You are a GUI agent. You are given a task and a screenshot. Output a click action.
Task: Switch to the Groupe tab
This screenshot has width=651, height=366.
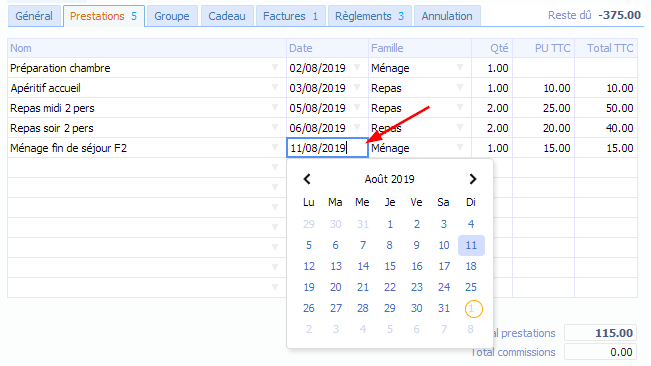click(172, 16)
